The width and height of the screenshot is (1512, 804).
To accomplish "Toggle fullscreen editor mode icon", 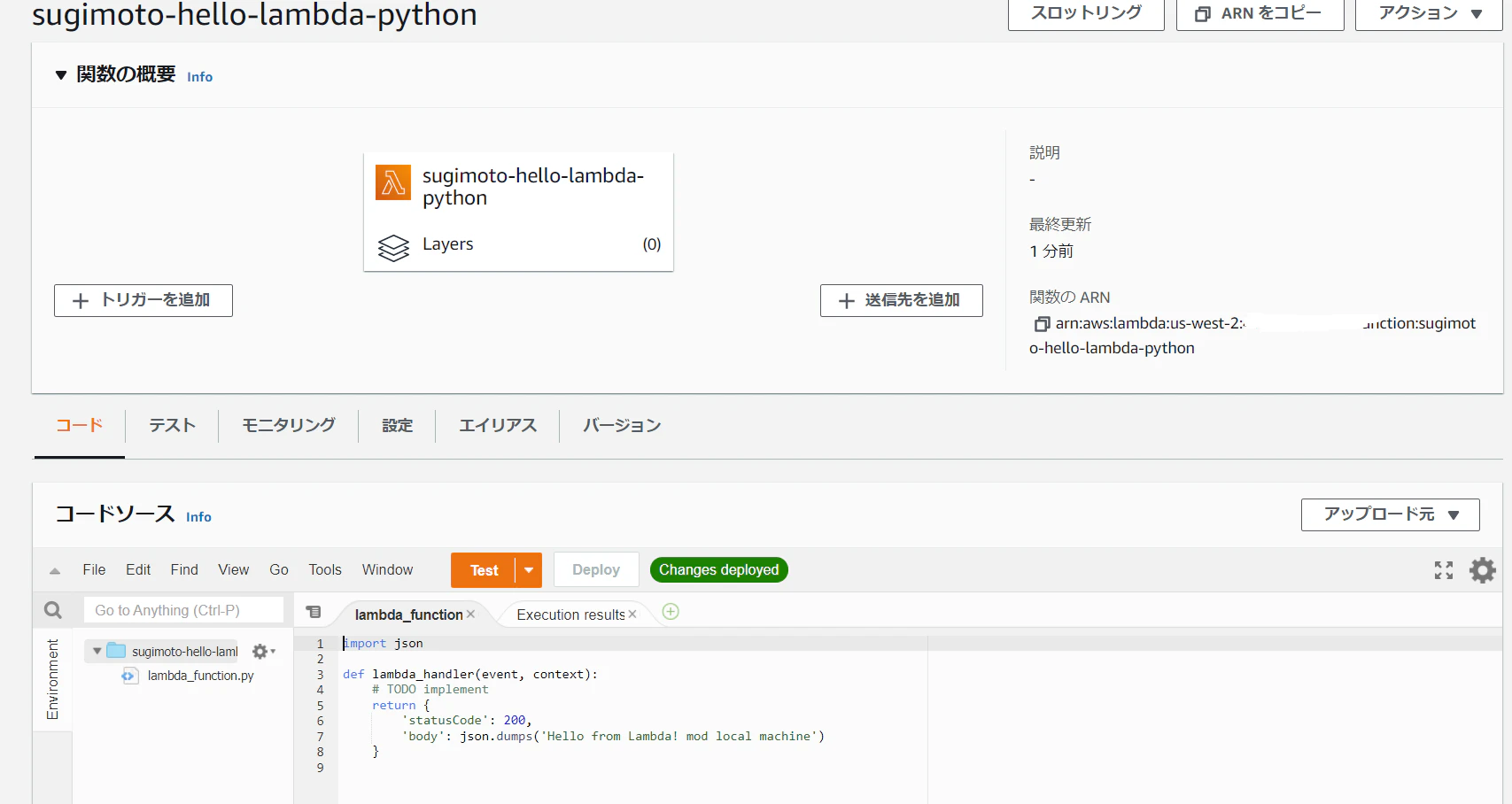I will point(1444,570).
